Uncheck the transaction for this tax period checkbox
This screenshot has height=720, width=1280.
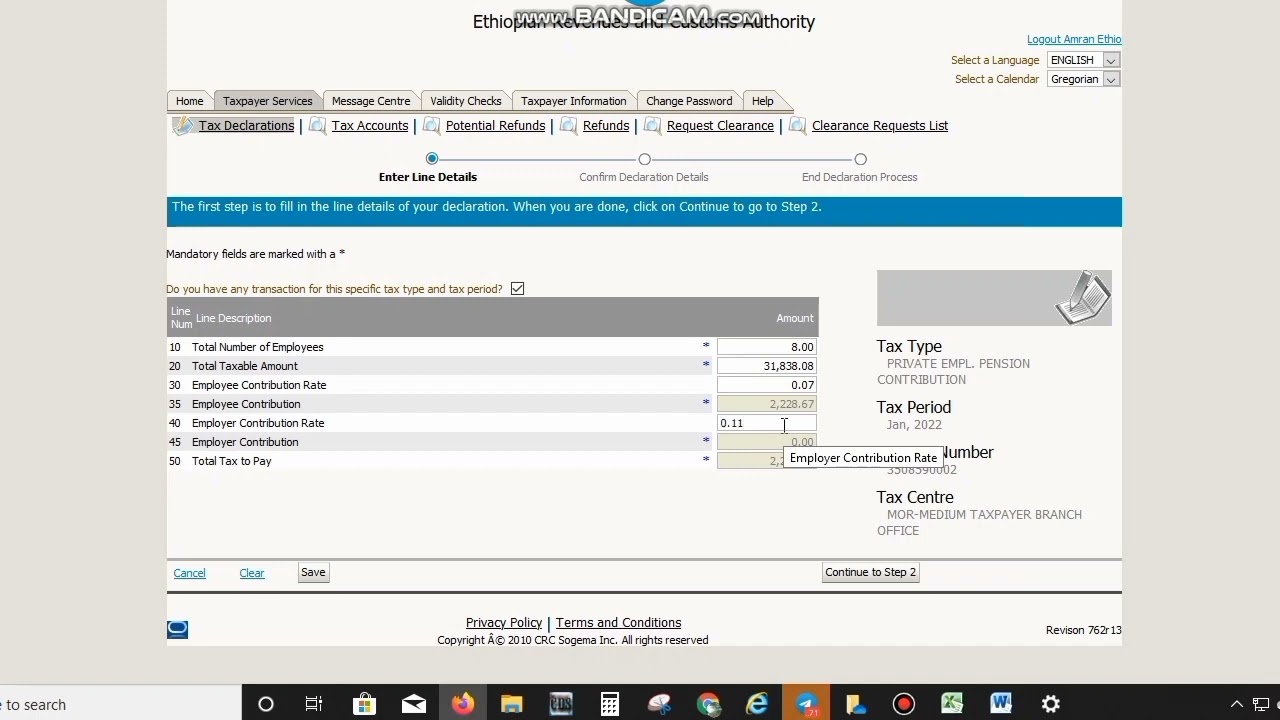517,289
